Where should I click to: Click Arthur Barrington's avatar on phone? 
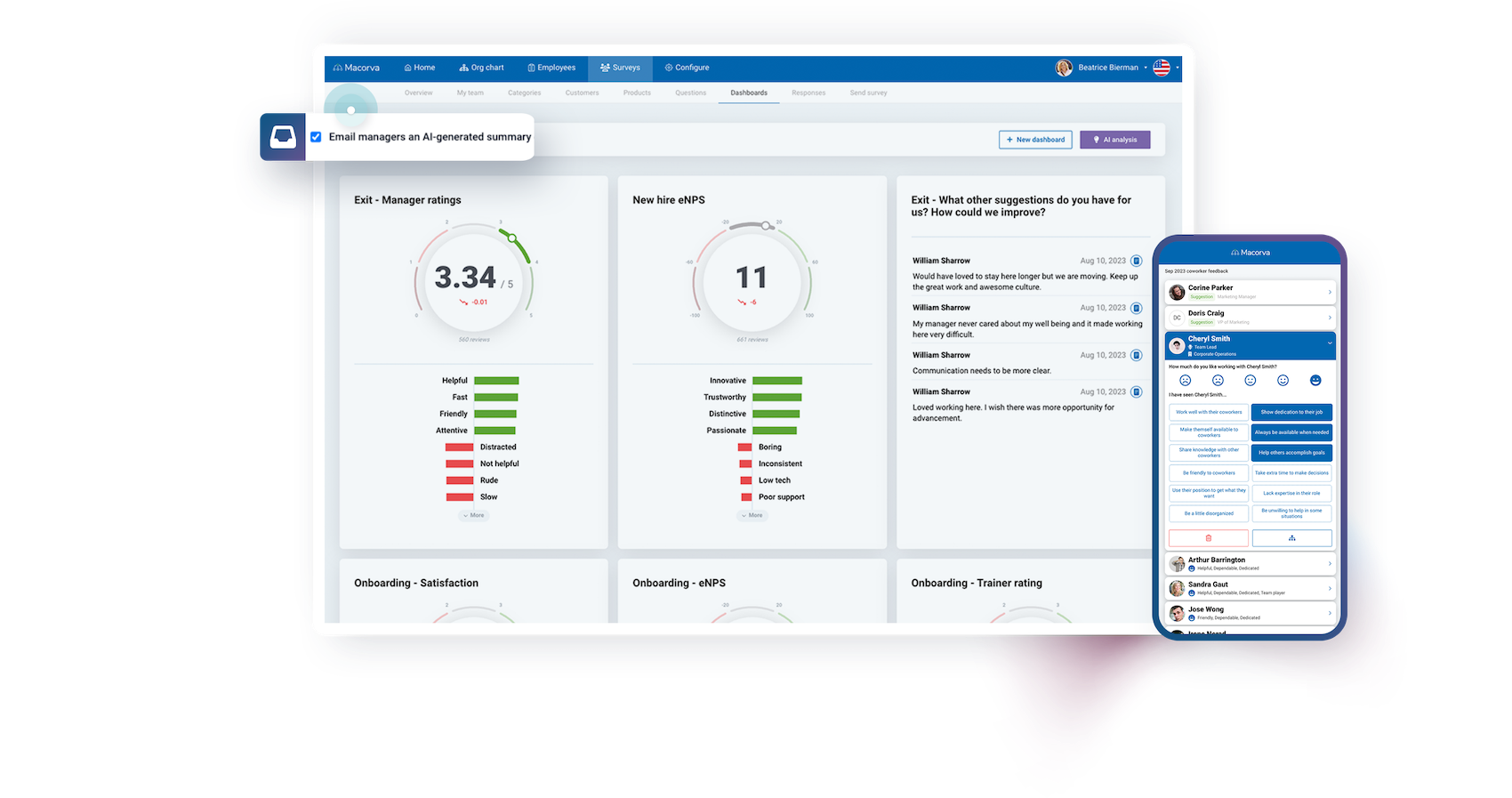point(1177,564)
